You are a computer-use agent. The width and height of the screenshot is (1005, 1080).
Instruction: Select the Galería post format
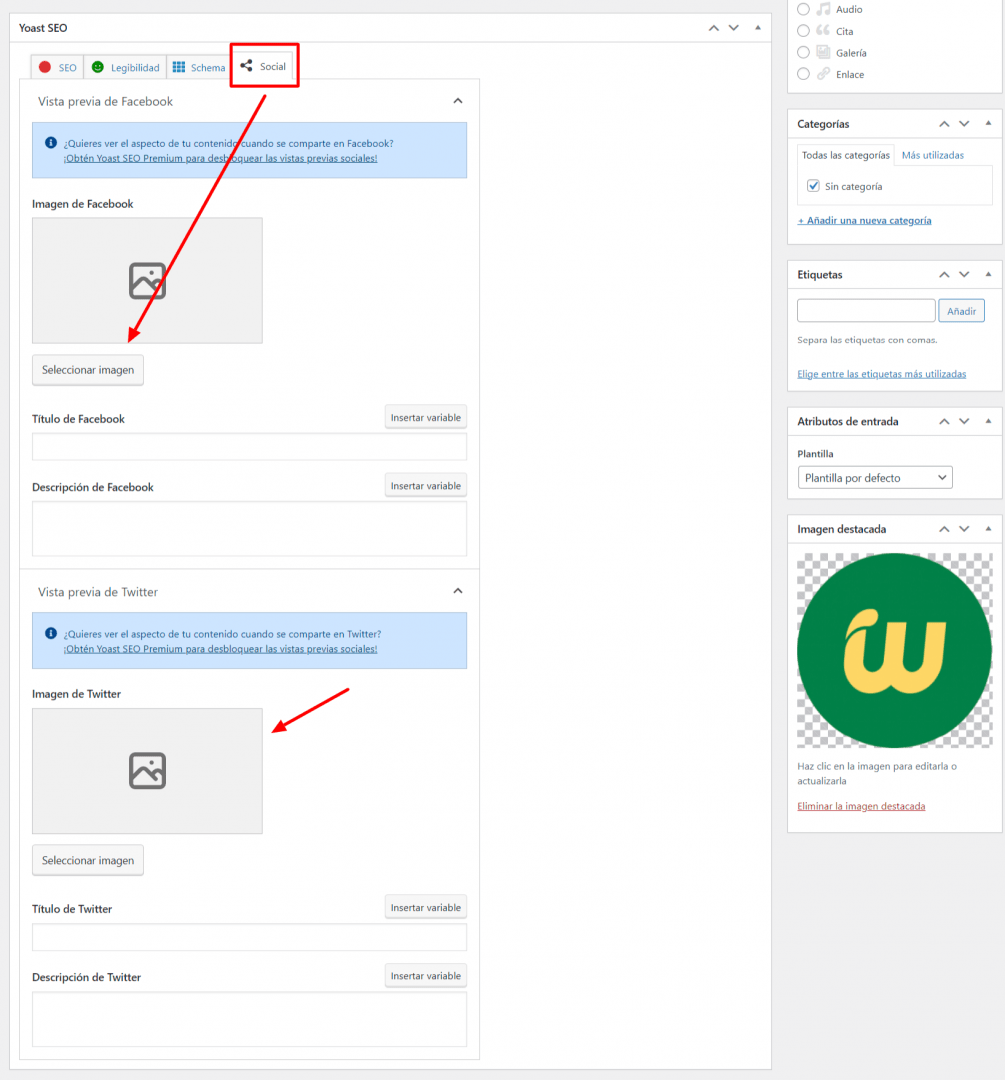pos(803,52)
